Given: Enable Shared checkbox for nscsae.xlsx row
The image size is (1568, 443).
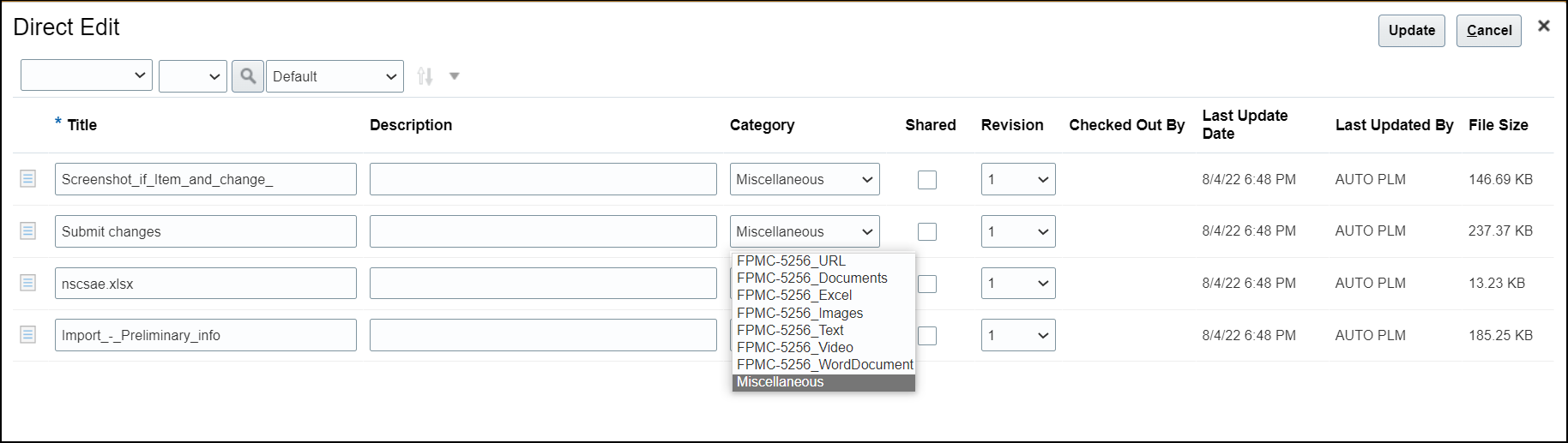Looking at the screenshot, I should click(927, 284).
